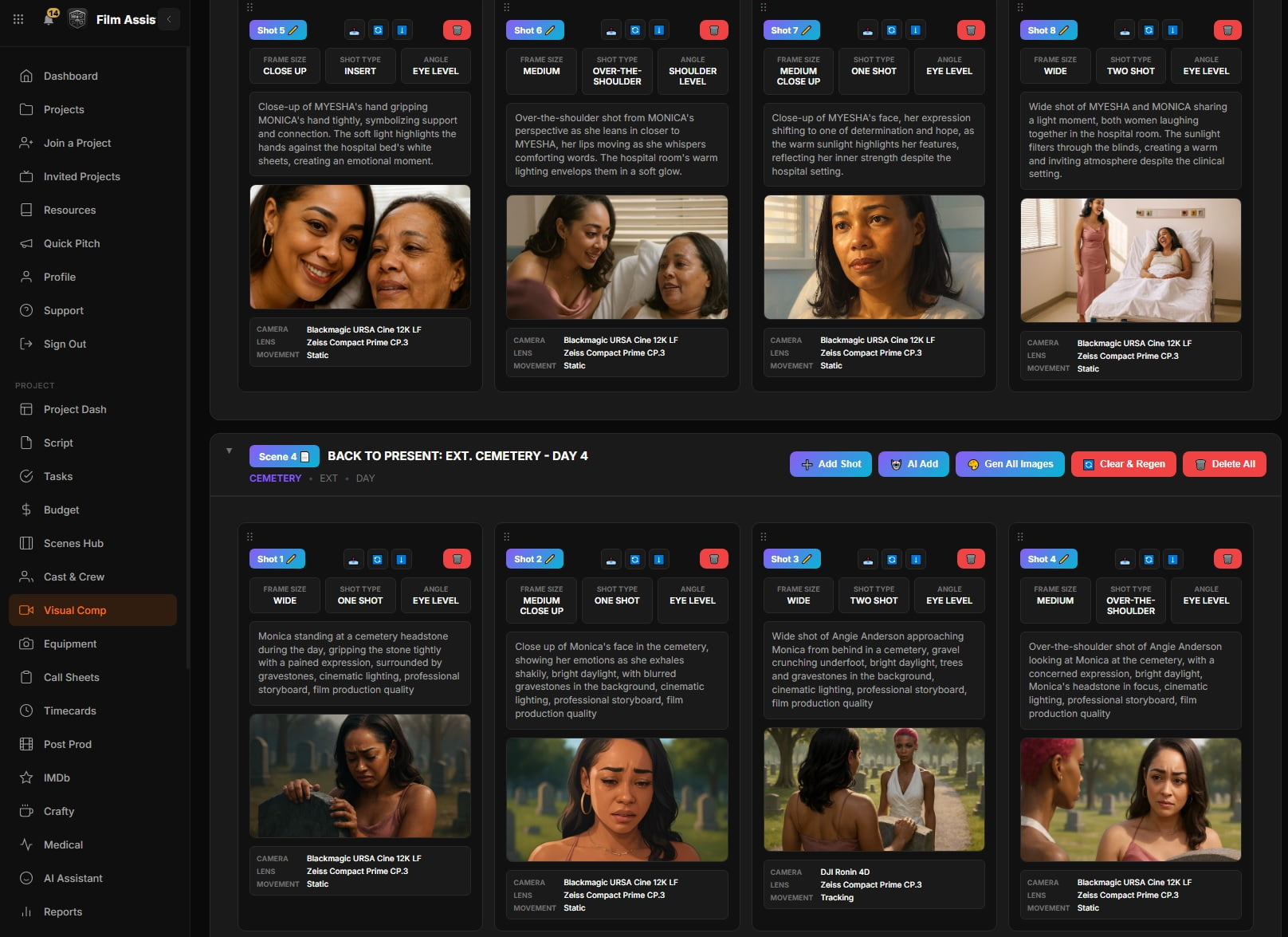
Task: Open Dashboard from the sidebar
Action: tap(93, 76)
